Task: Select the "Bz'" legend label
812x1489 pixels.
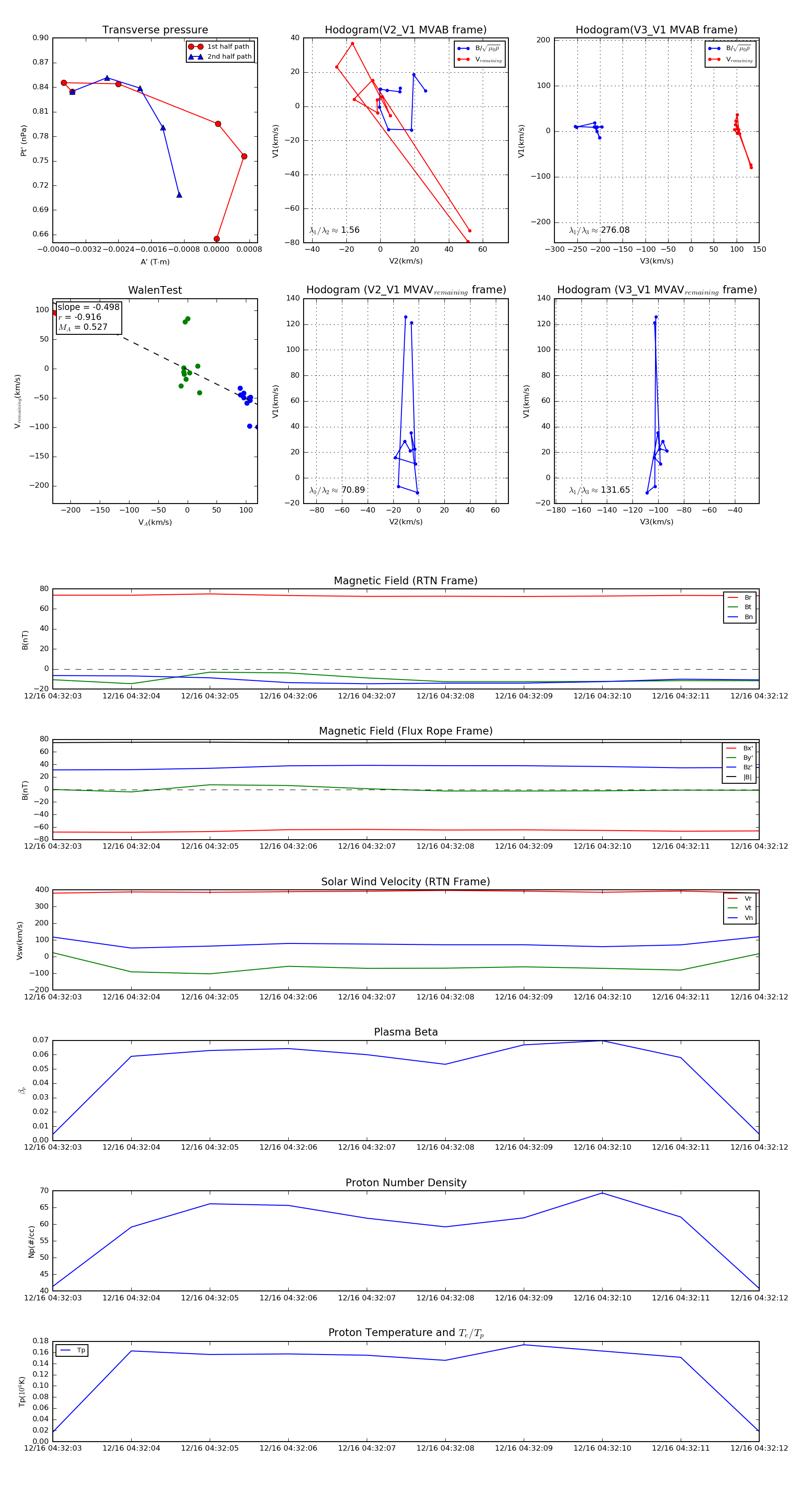Action: coord(748,768)
